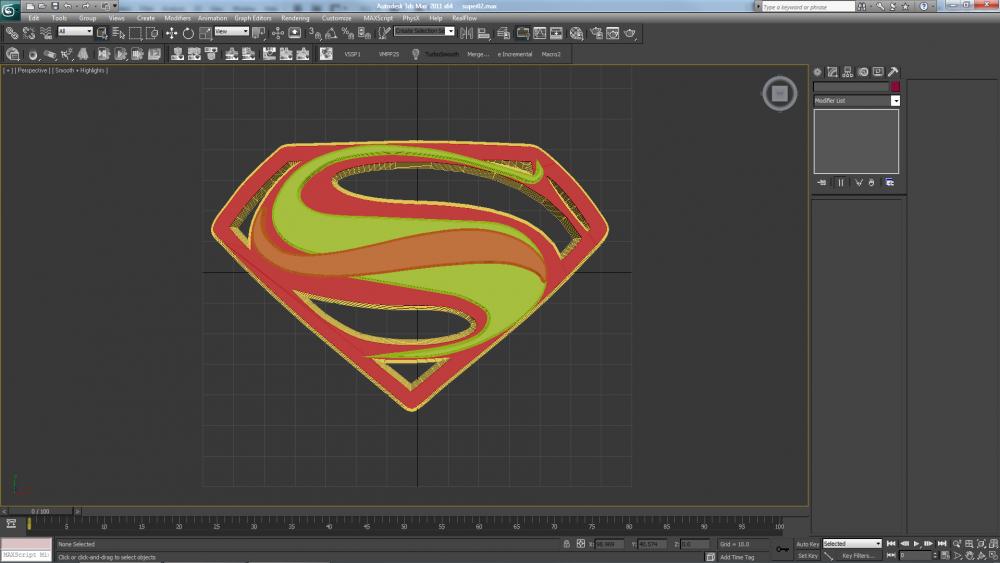Screen dimensions: 1000x563
Task: Click the Play Animation button
Action: click(x=916, y=544)
